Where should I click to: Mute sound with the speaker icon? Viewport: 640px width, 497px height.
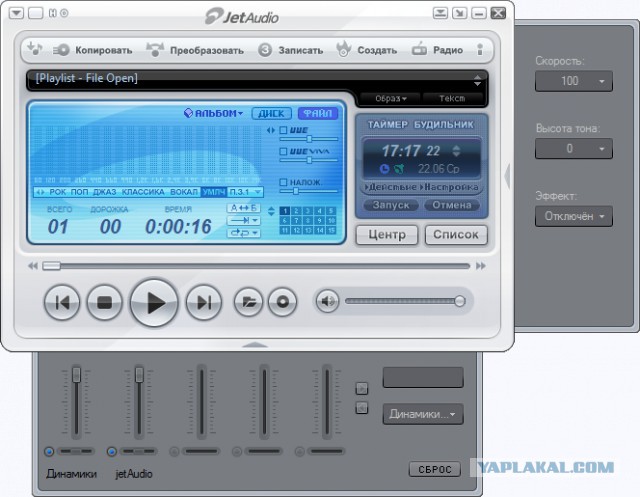pyautogui.click(x=327, y=302)
